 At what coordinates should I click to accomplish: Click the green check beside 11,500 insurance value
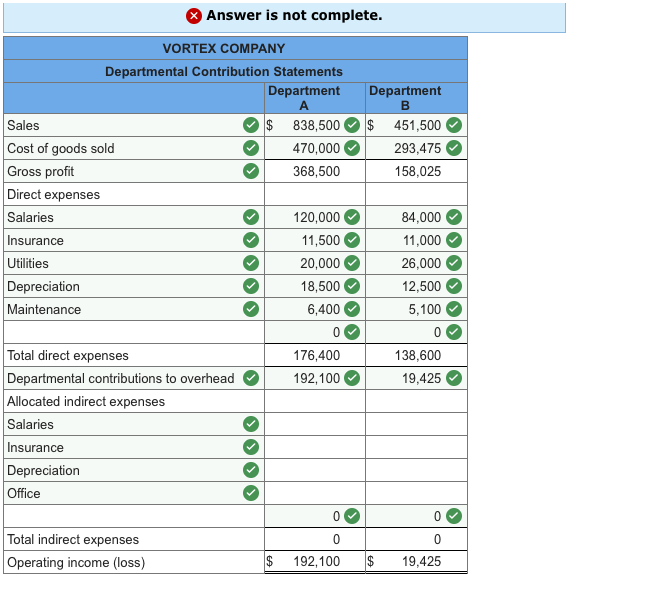(x=352, y=240)
